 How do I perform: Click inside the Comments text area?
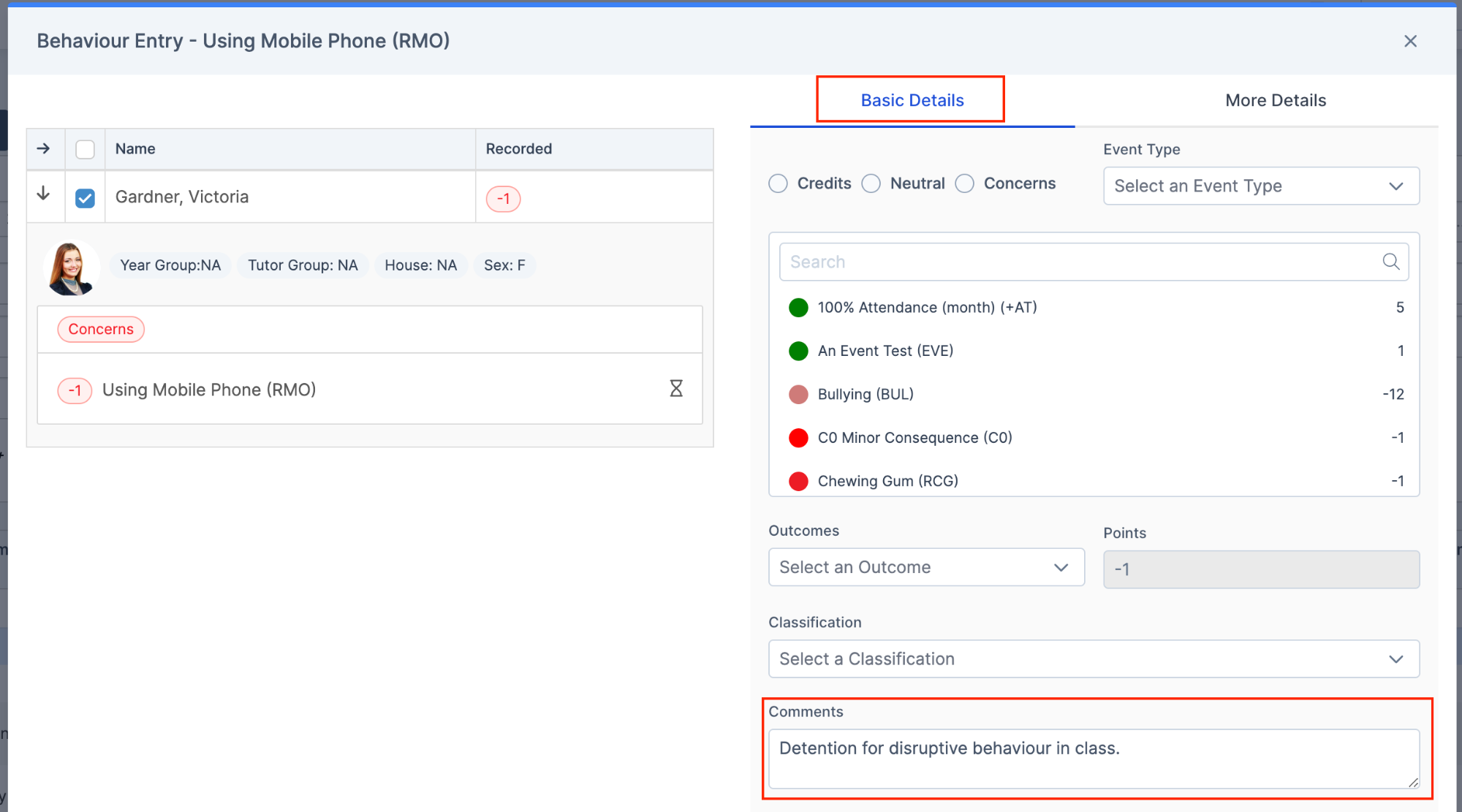(1094, 759)
